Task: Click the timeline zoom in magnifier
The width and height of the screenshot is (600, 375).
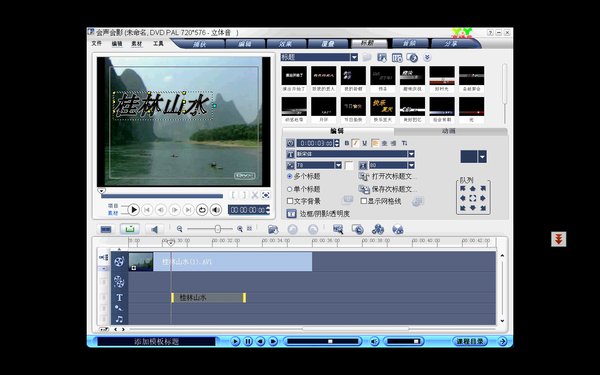Action: click(x=240, y=229)
